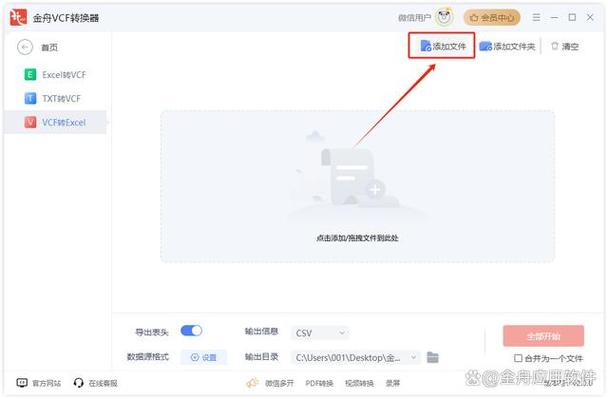Viewport: 608px width, 399px height.
Task: Click the 添加文件夹 button
Action: point(507,47)
